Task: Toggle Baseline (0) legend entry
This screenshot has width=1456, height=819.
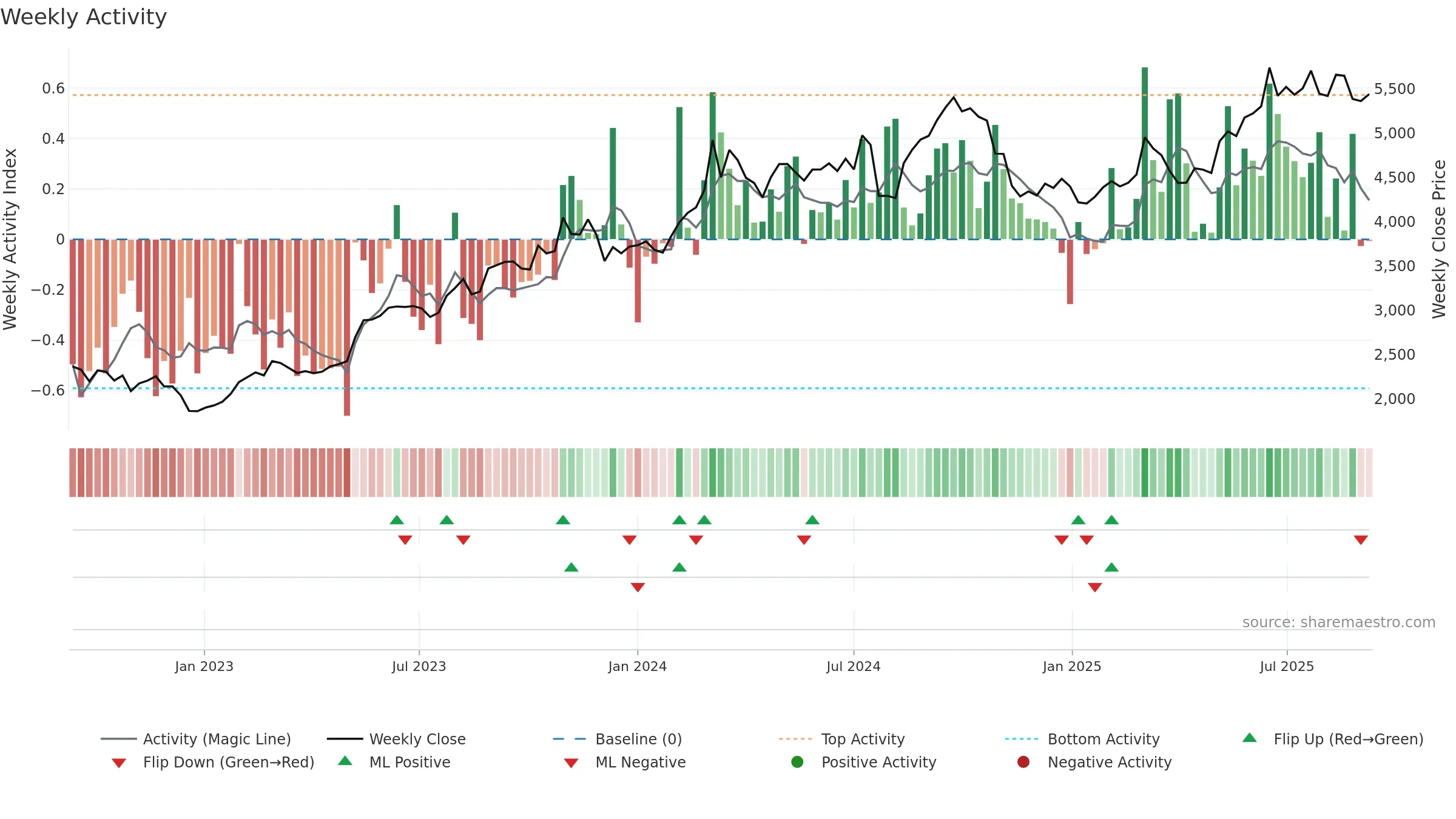Action: (618, 739)
